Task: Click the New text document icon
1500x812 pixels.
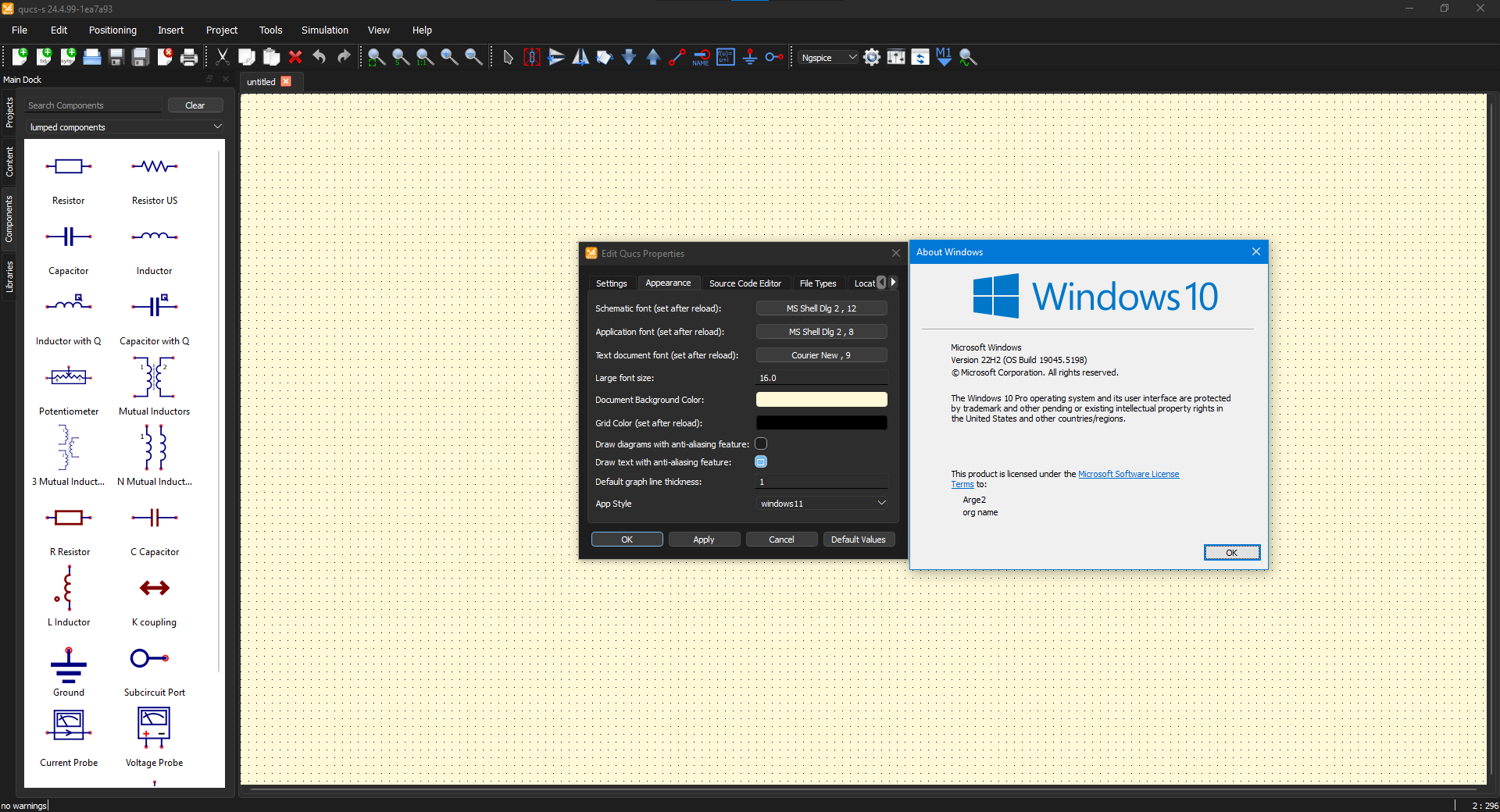Action: pyautogui.click(x=44, y=57)
